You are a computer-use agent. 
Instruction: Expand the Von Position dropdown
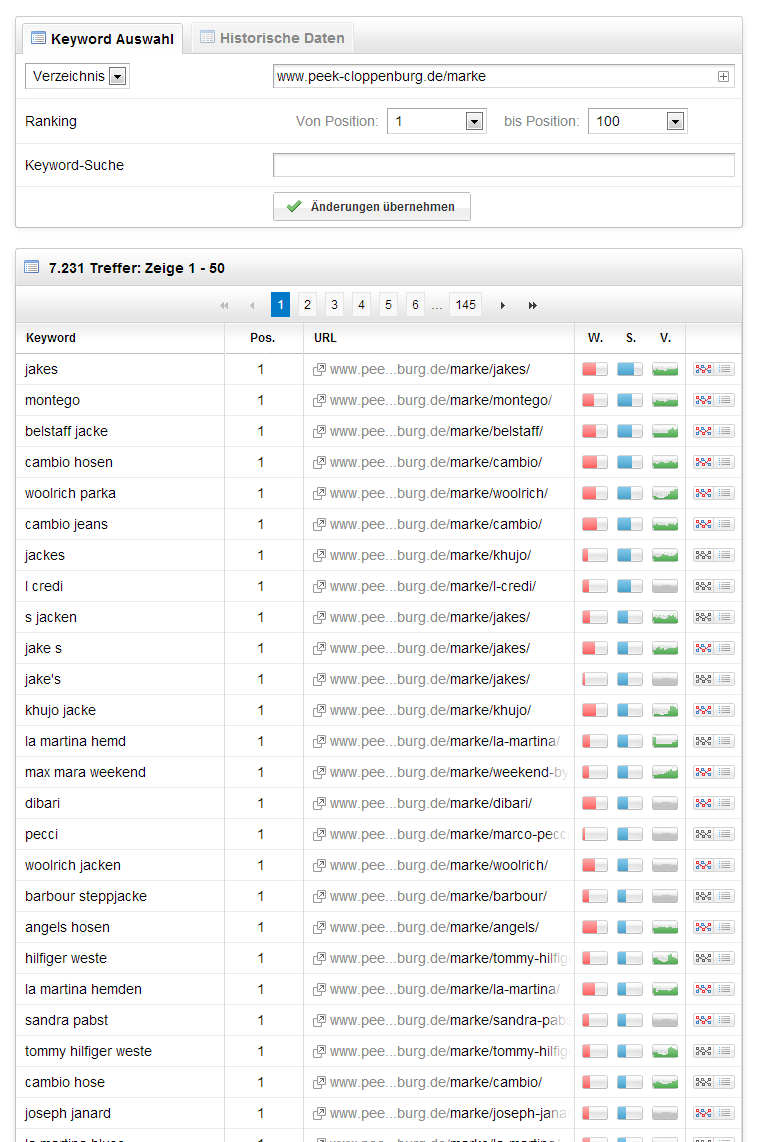click(x=475, y=121)
